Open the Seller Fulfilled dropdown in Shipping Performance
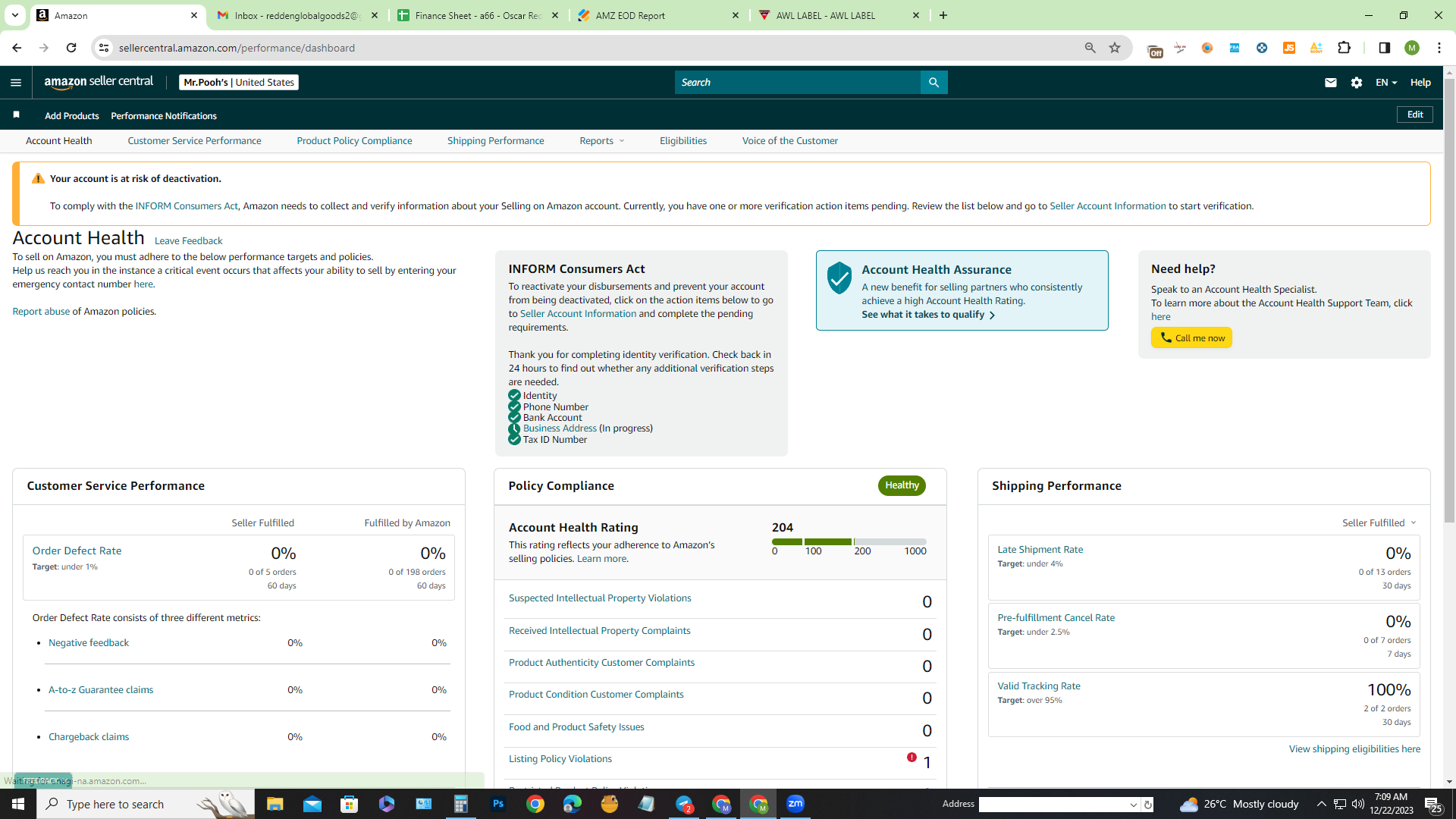Viewport: 1456px width, 819px height. [1379, 523]
